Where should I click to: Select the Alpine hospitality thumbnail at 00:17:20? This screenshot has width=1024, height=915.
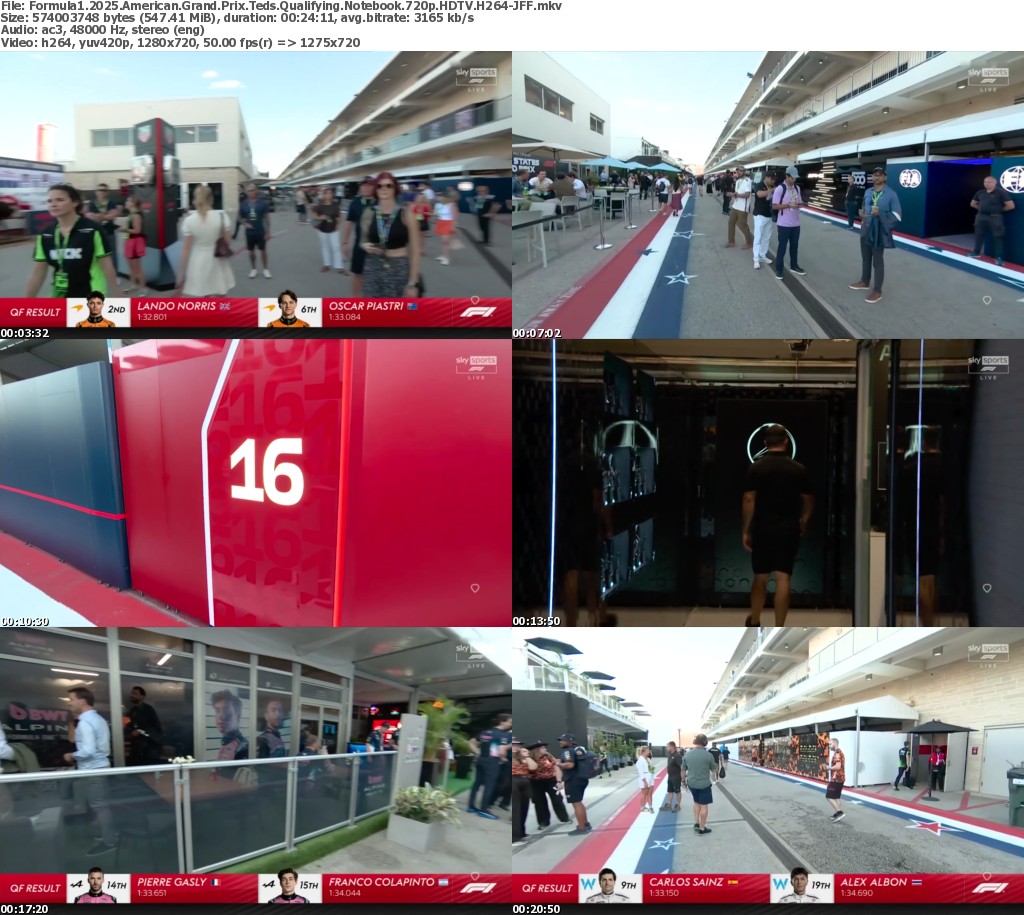(x=255, y=750)
